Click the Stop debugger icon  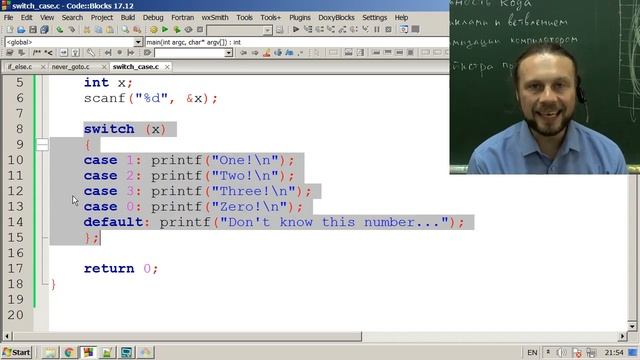388,29
